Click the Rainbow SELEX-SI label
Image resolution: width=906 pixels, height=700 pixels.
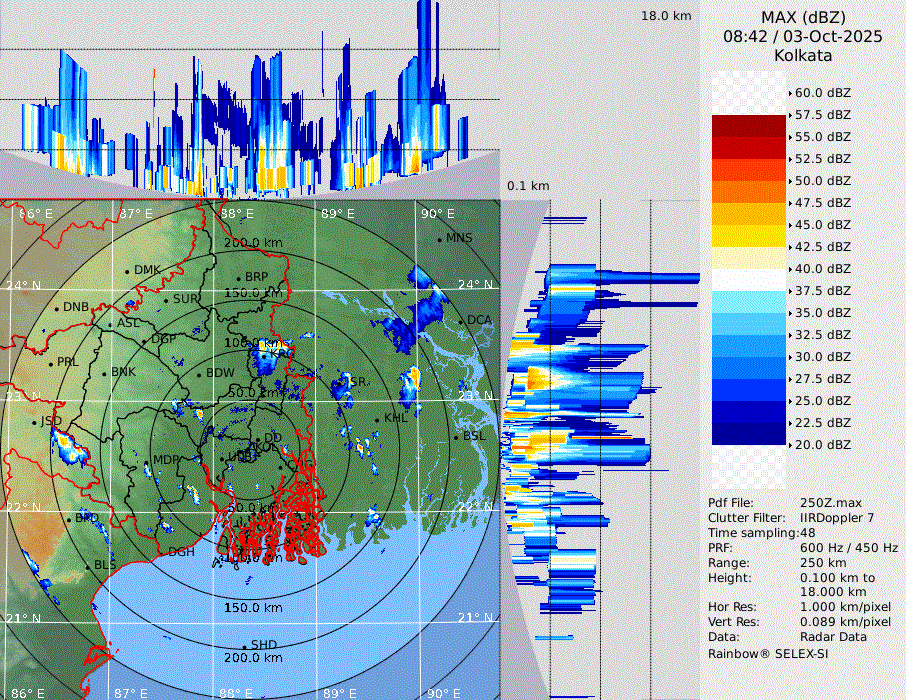pyautogui.click(x=768, y=653)
